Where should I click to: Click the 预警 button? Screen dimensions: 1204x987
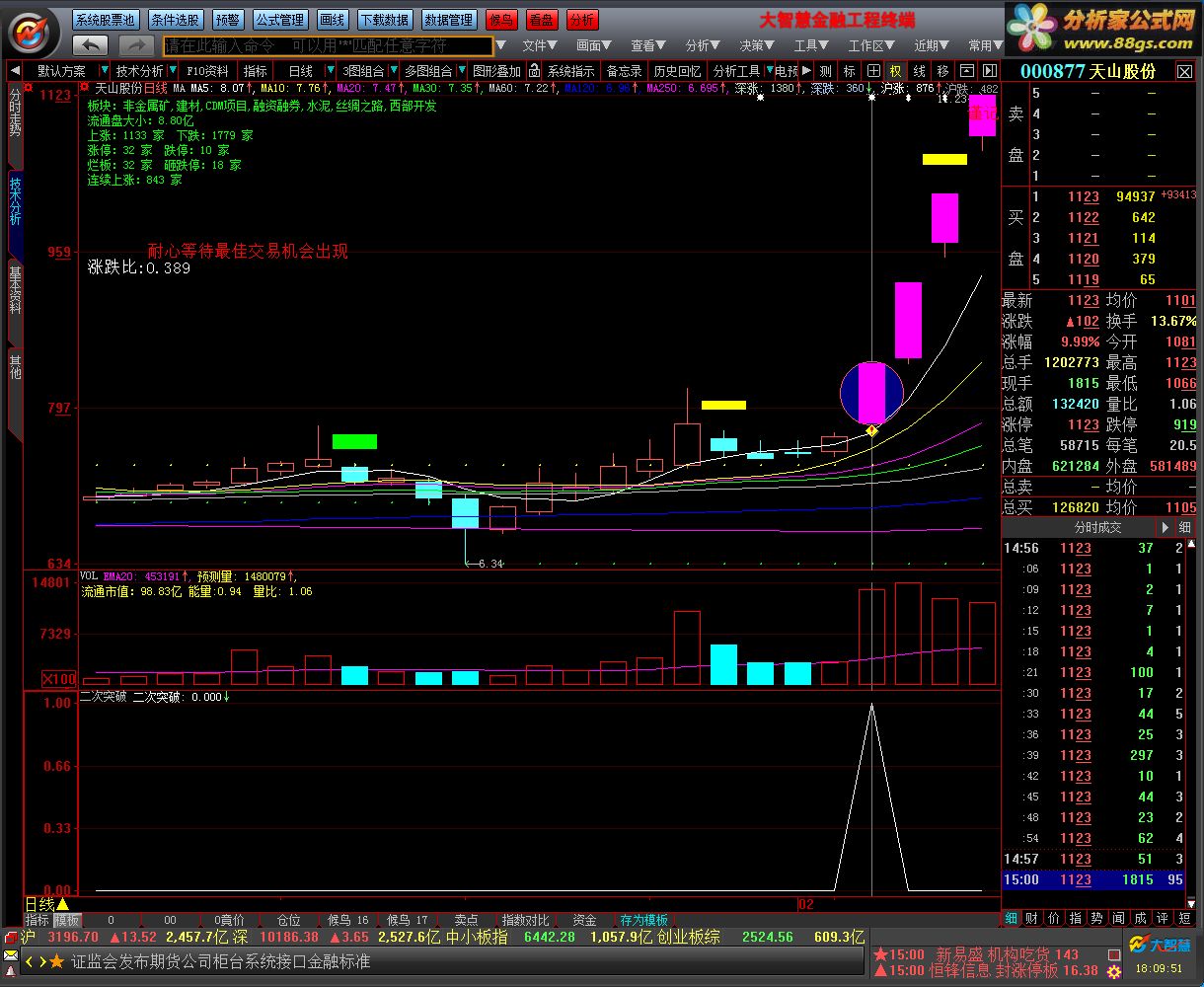227,19
